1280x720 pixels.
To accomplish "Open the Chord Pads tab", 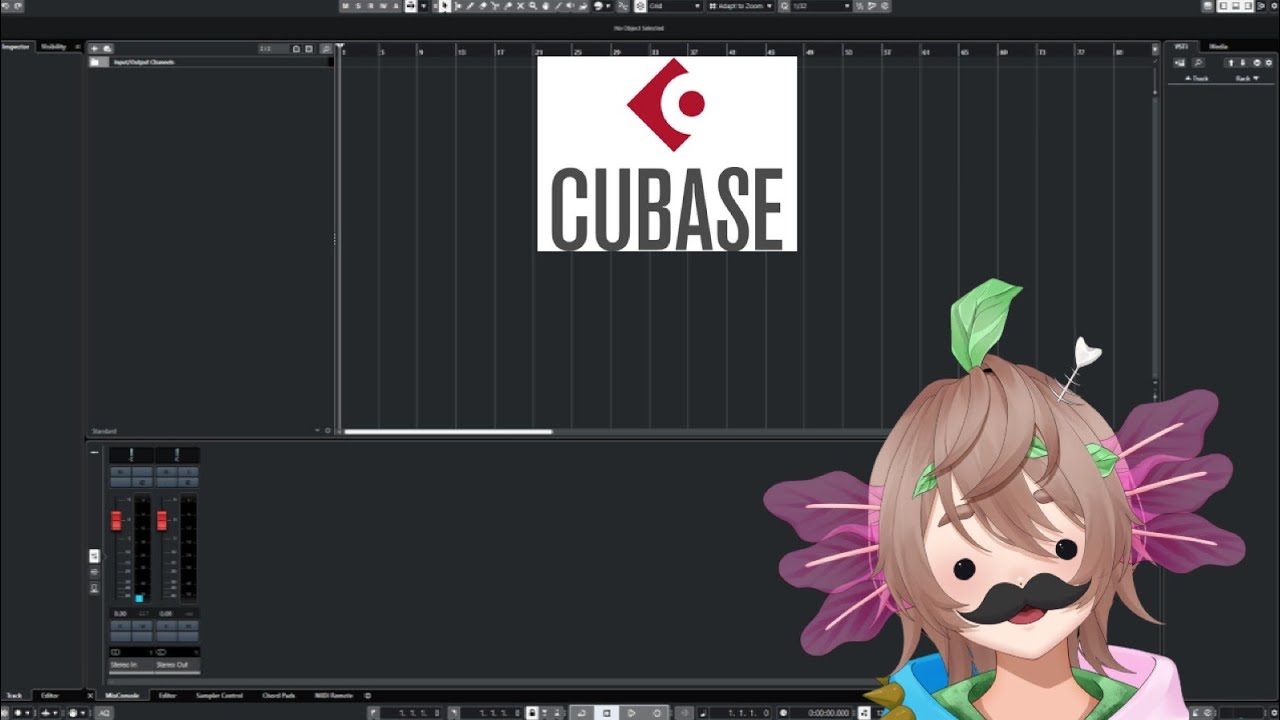I will pyautogui.click(x=278, y=695).
